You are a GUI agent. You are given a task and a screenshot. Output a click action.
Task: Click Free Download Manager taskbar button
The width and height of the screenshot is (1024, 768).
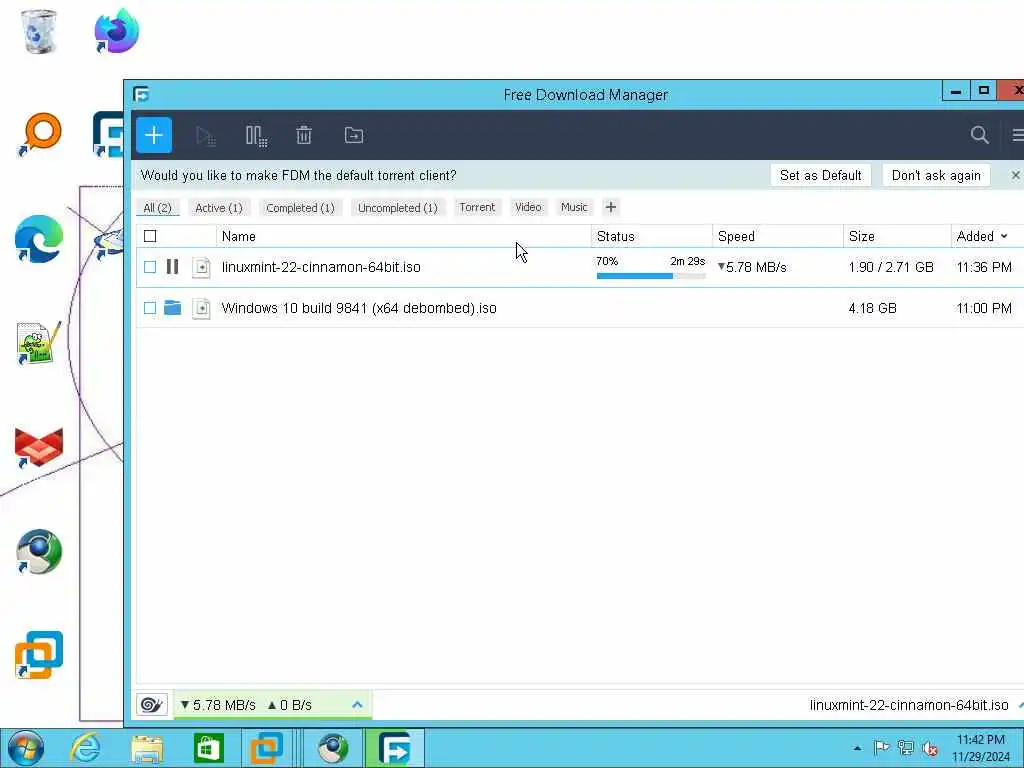tap(394, 748)
